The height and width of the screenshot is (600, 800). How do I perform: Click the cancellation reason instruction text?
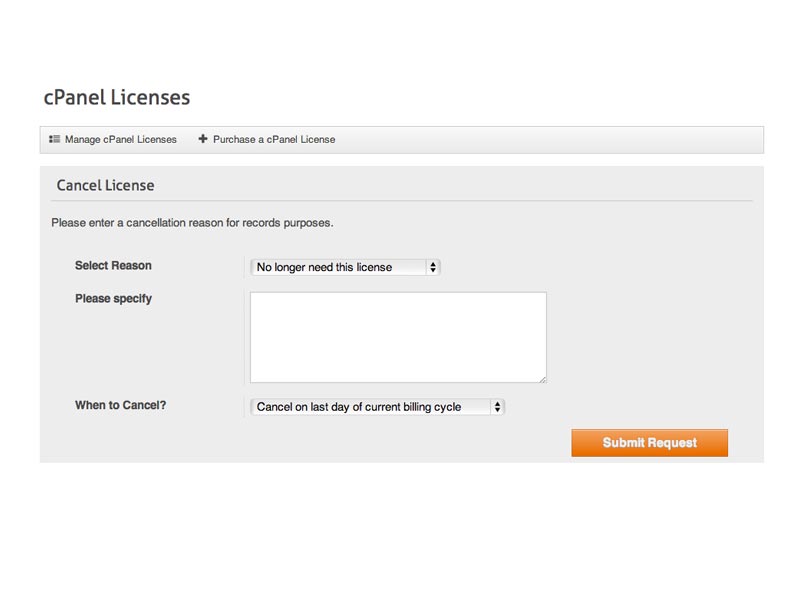(x=192, y=223)
